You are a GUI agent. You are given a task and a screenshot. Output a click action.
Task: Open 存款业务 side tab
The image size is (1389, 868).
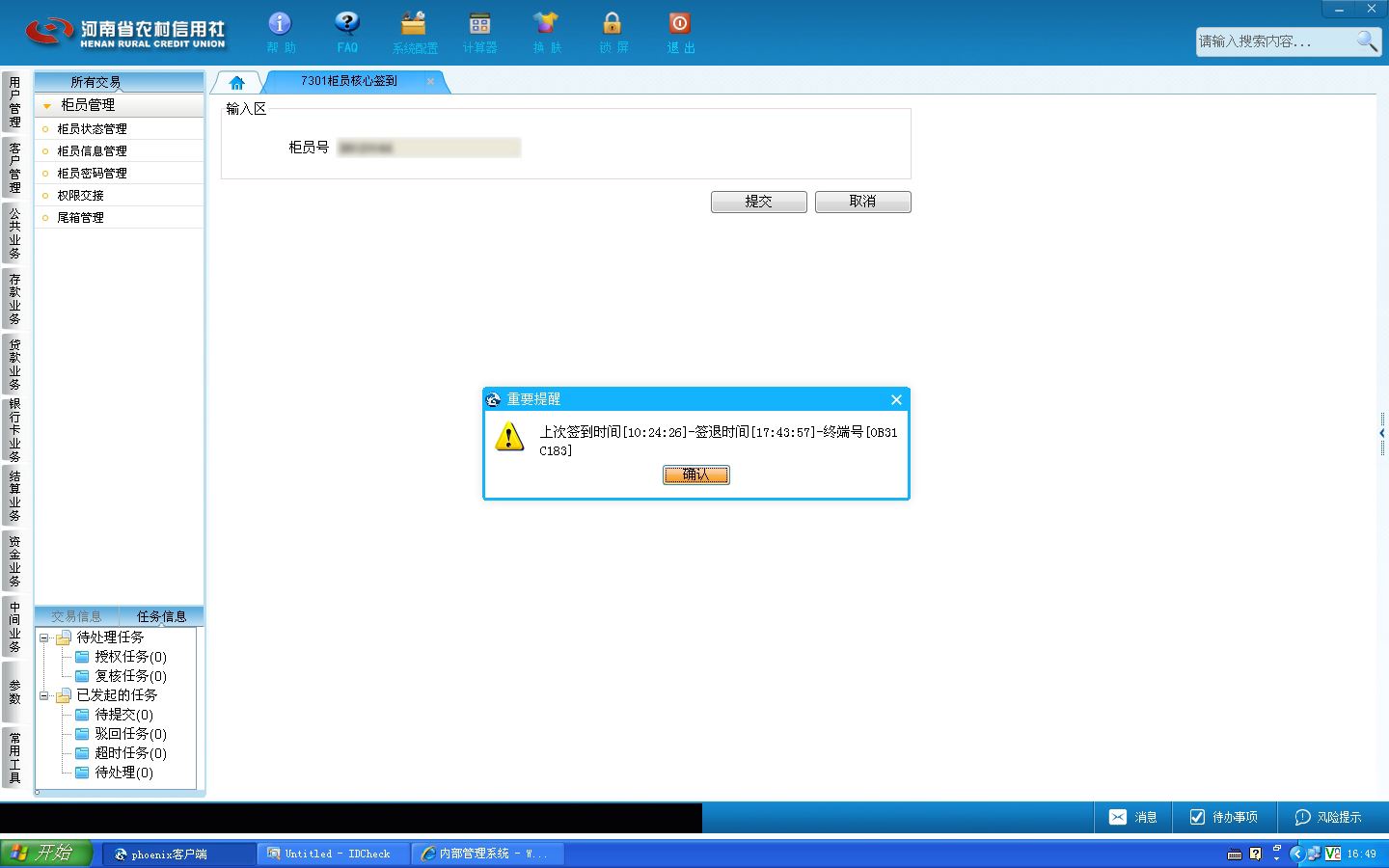click(14, 299)
